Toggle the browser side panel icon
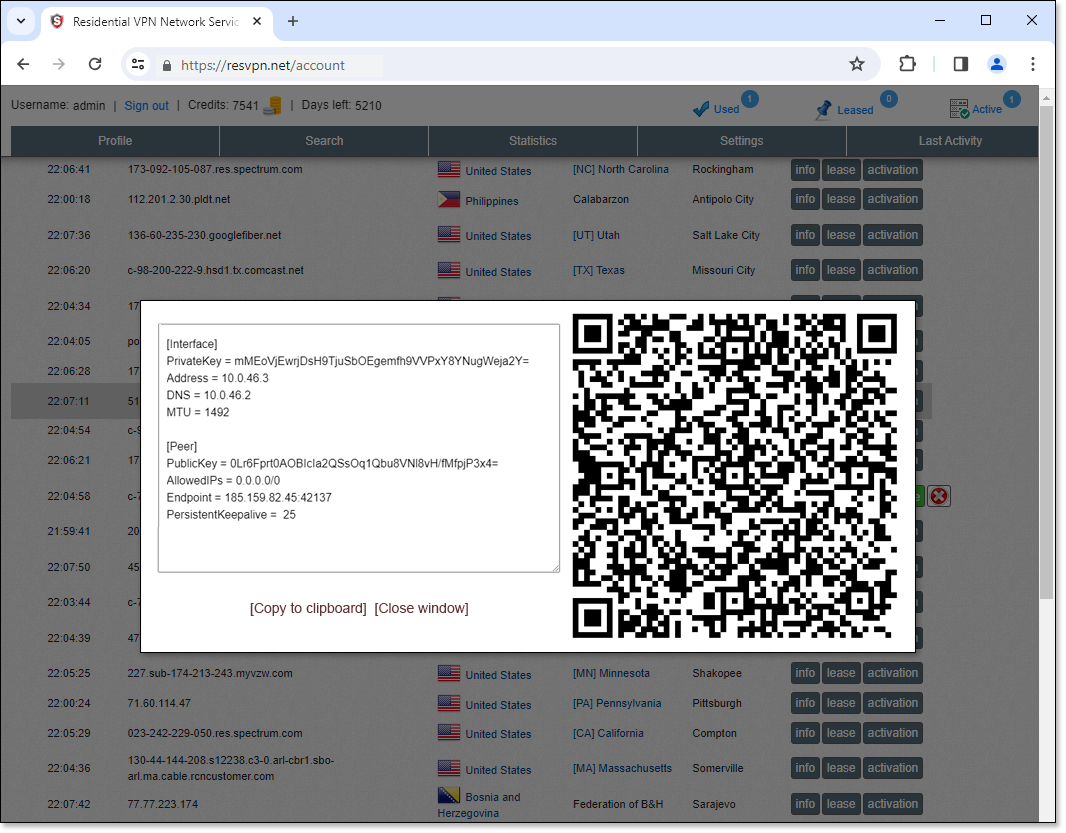The height and width of the screenshot is (833, 1066). point(960,65)
